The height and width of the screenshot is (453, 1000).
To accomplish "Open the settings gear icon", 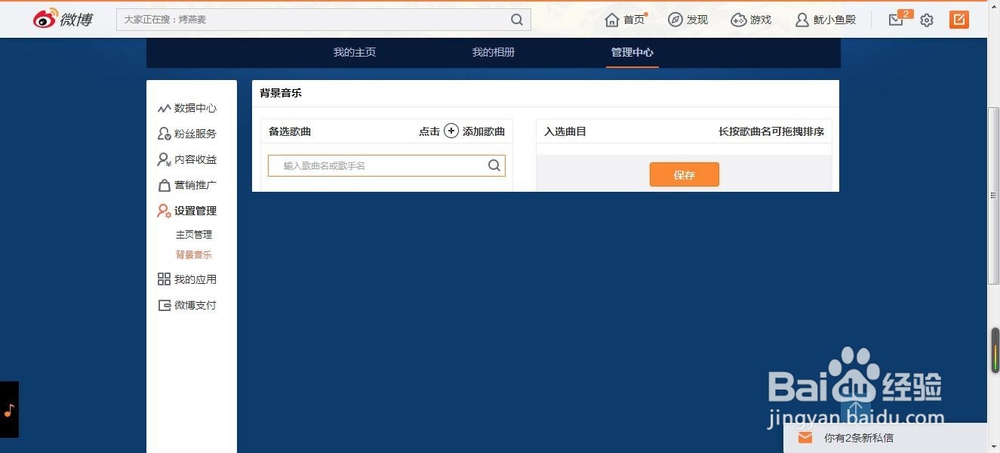I will [x=927, y=20].
